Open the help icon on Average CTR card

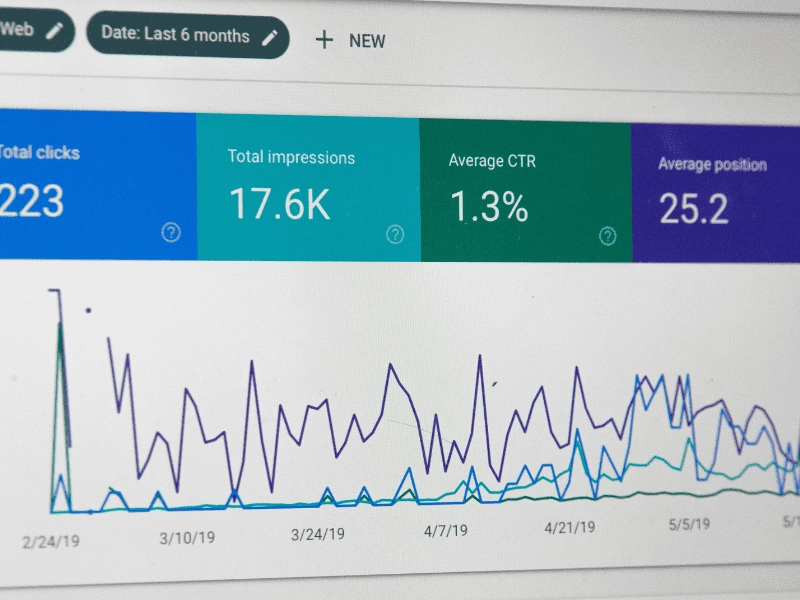click(x=607, y=236)
